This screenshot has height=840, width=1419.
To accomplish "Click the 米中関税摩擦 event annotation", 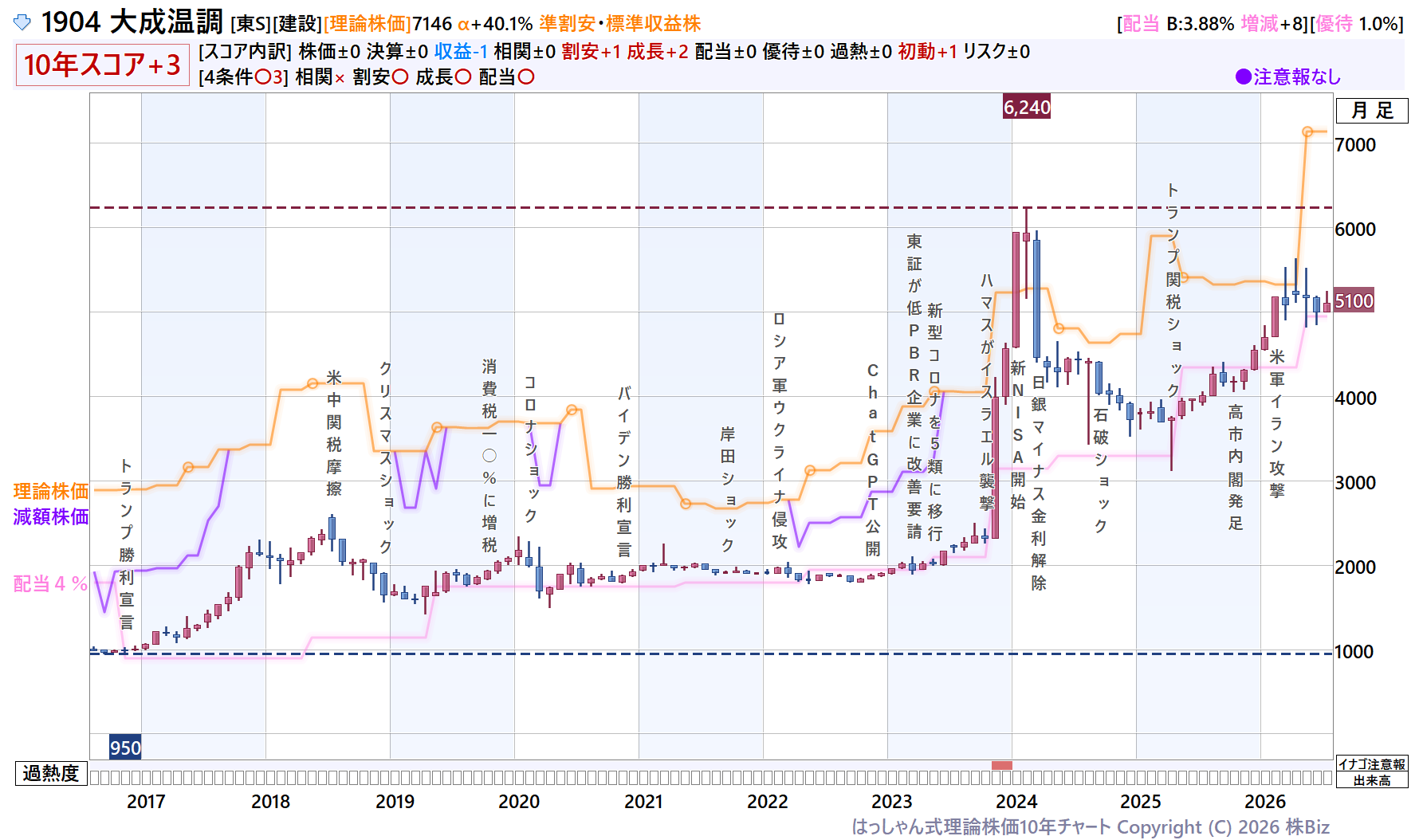I will (x=334, y=433).
